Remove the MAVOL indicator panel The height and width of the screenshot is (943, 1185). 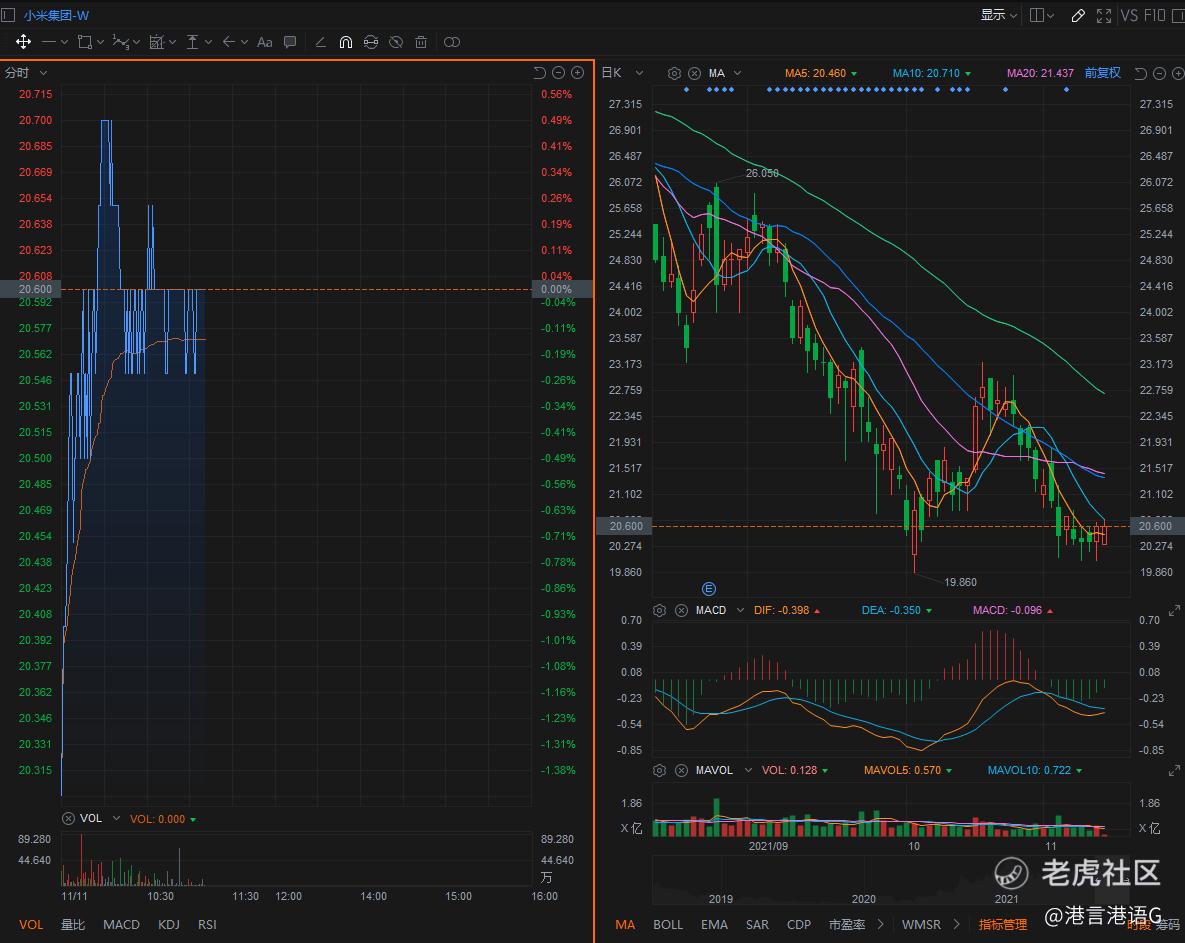(681, 770)
